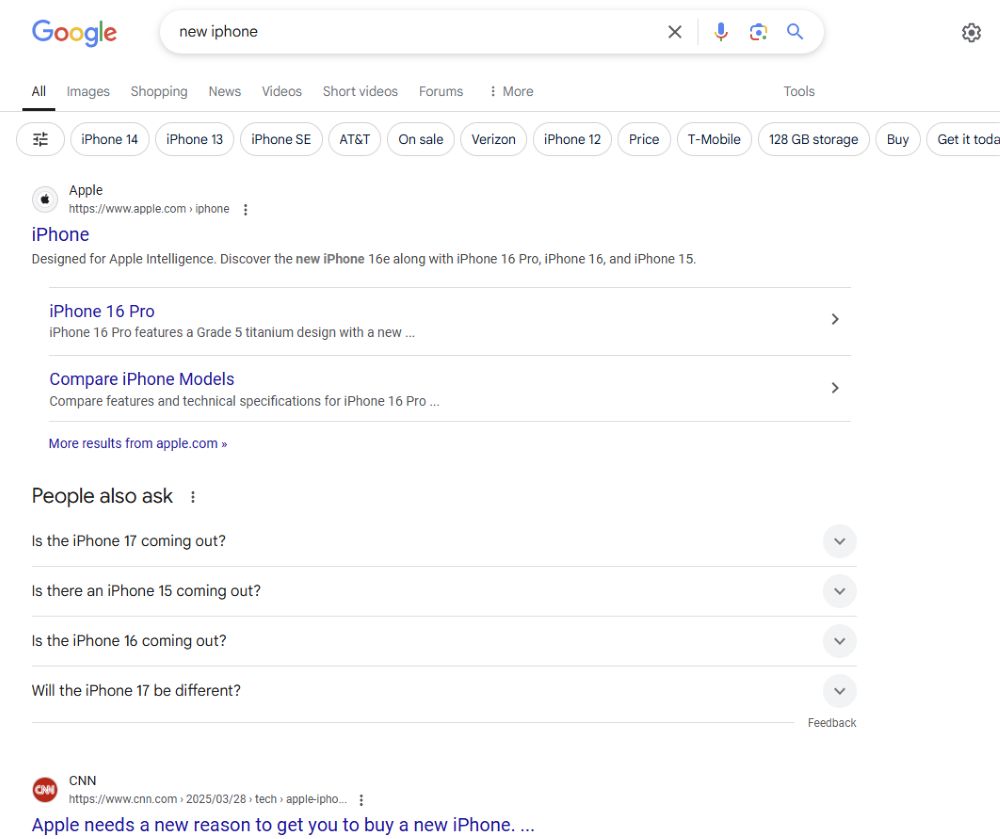
Task: Click the 'Designed for Apple Intelligence' snippet
Action: [364, 259]
